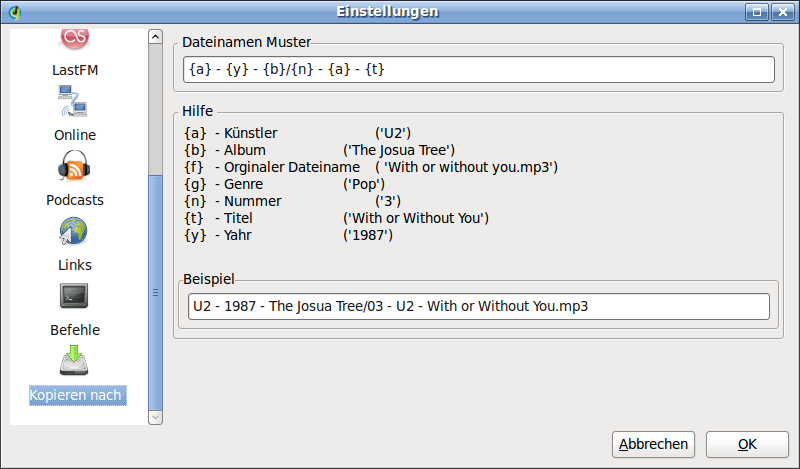Click the Dateinamen Muster input field
This screenshot has width=800, height=469.
point(479,69)
